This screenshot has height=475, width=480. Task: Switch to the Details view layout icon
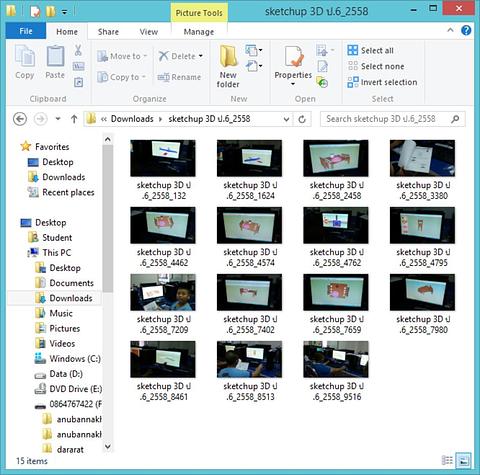pyautogui.click(x=447, y=460)
